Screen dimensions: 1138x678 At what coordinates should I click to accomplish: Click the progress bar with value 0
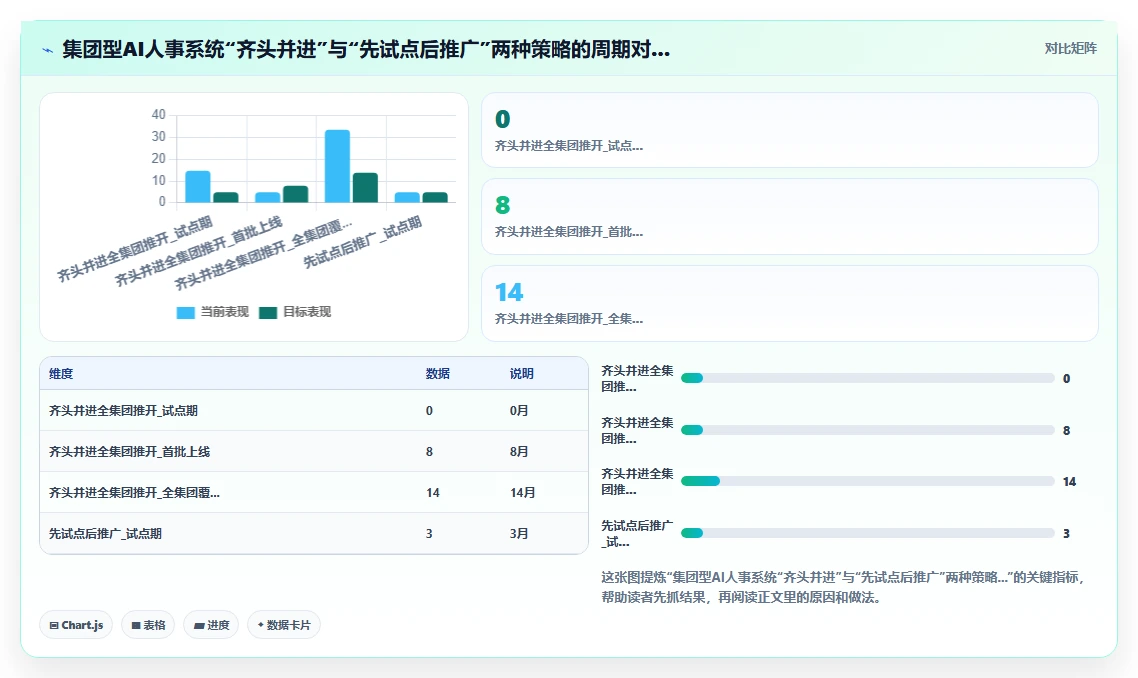867,378
